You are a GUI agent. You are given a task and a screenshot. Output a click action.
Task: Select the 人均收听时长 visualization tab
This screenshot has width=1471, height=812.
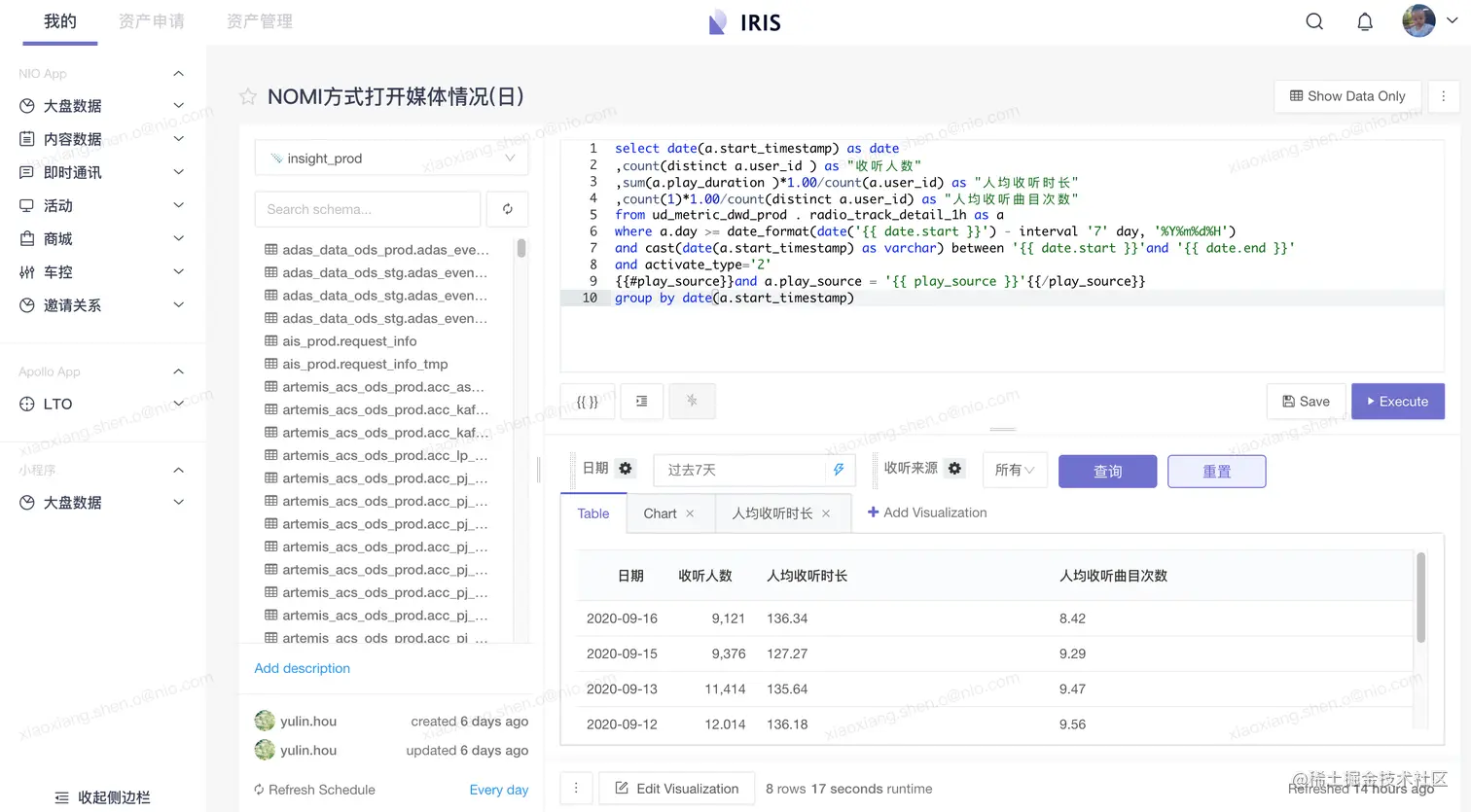click(x=772, y=513)
